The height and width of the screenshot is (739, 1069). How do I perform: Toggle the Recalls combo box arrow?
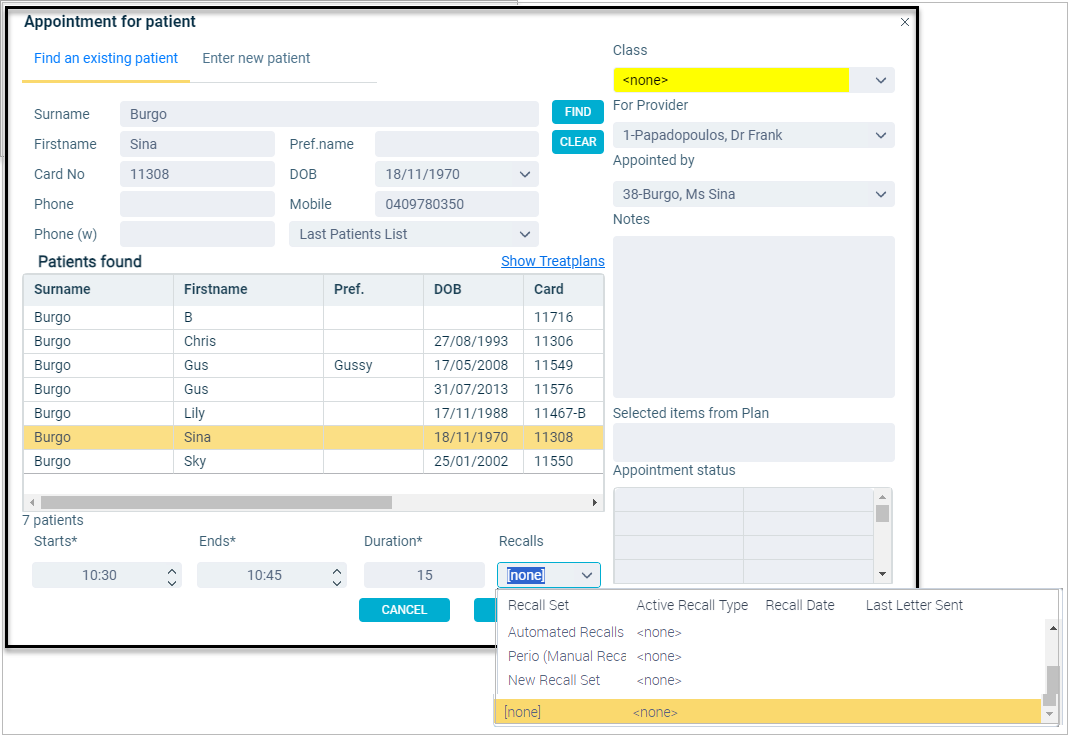(x=586, y=575)
